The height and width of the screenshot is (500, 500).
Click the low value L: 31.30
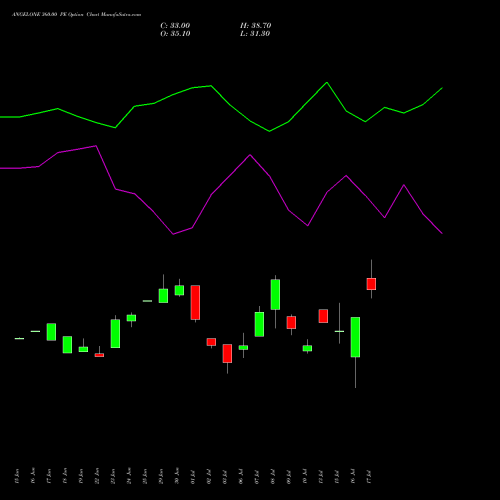coord(255,34)
